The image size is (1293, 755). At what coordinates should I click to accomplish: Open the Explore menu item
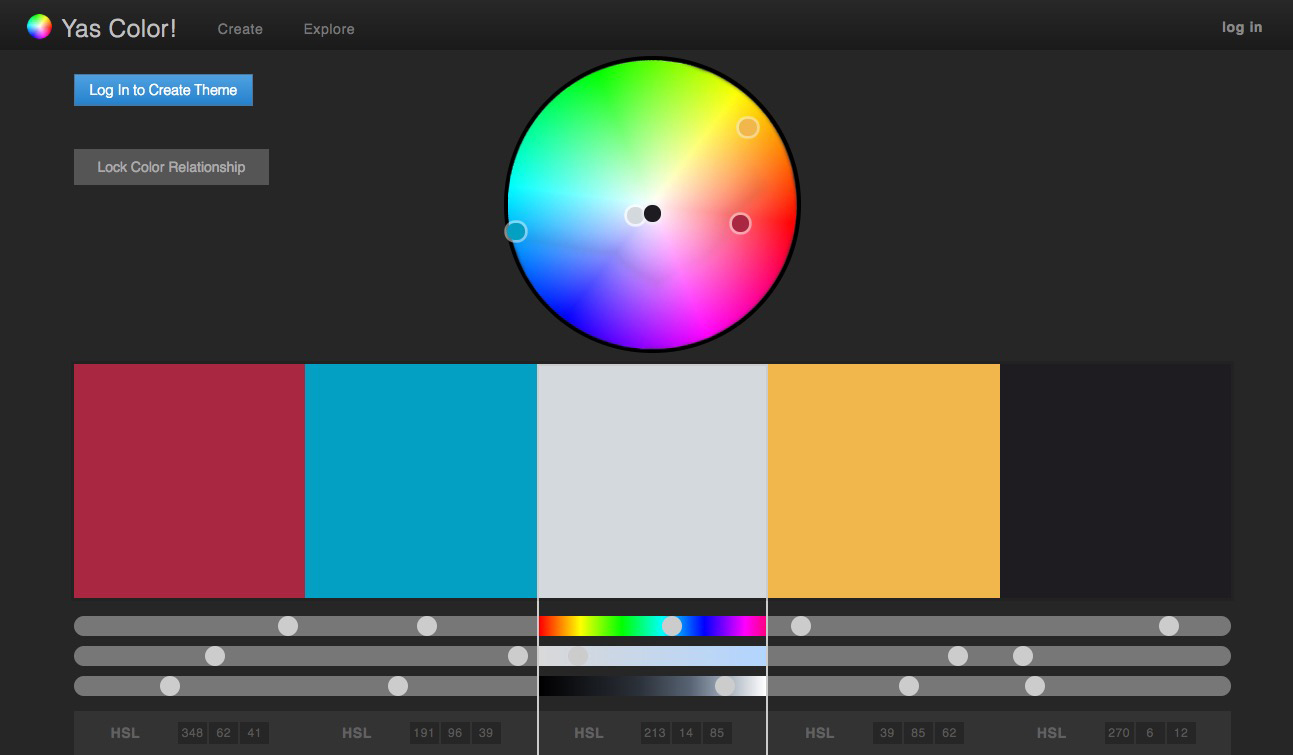(x=329, y=29)
